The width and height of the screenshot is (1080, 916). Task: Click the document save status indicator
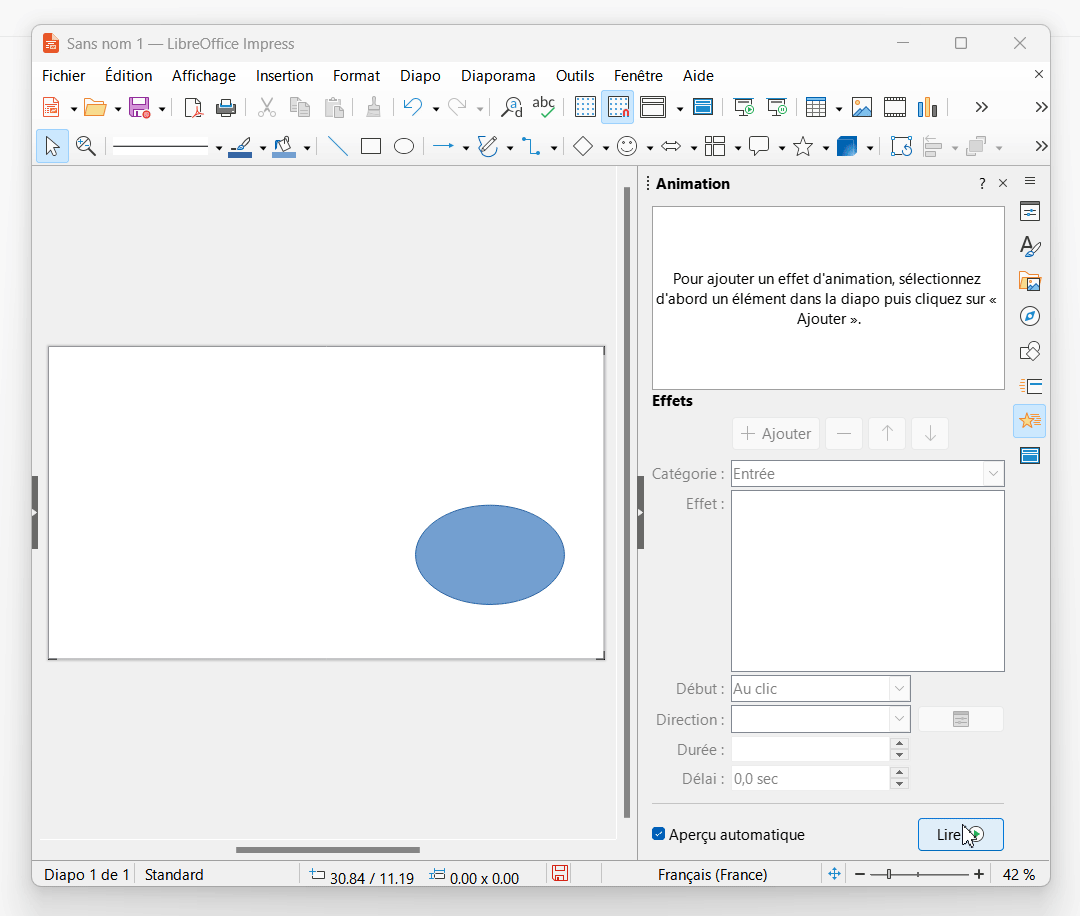(x=560, y=874)
